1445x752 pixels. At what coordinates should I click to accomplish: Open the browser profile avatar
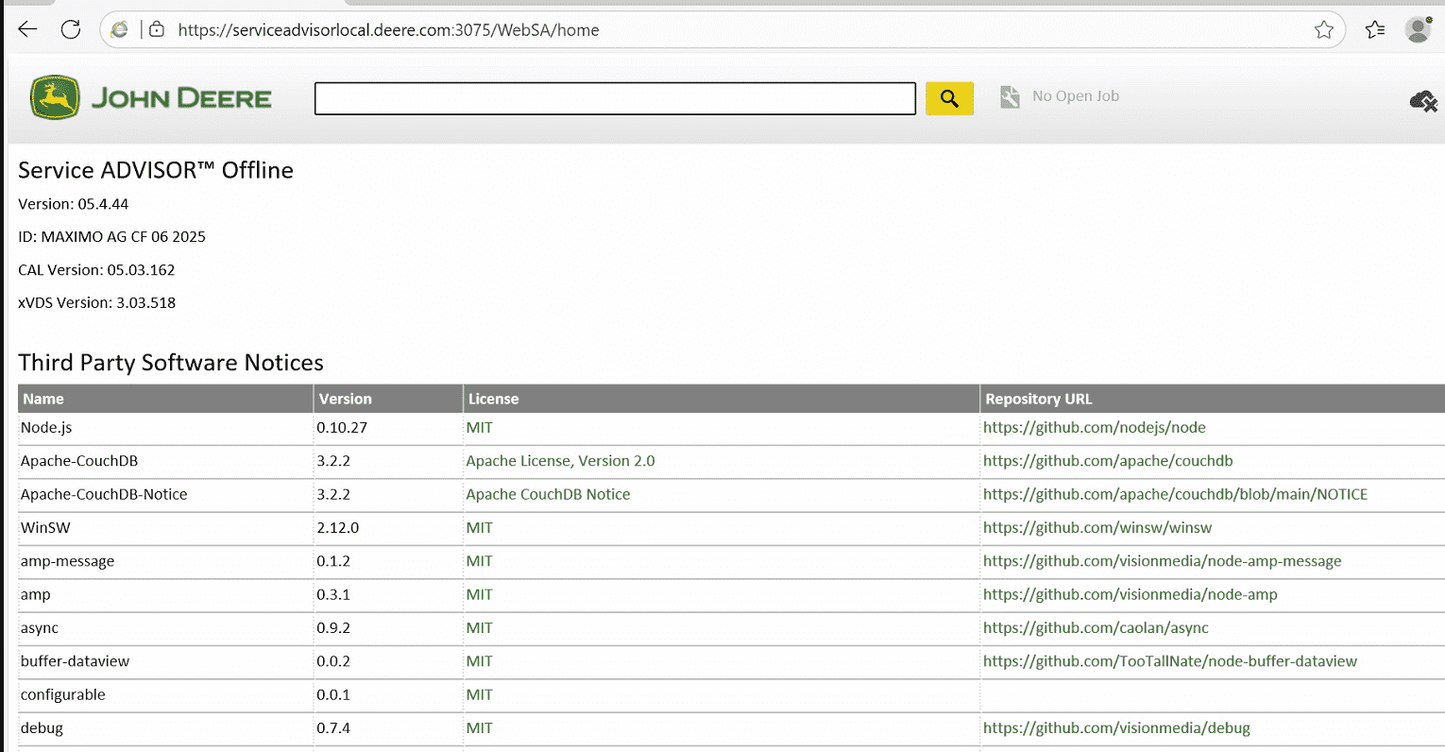point(1417,29)
